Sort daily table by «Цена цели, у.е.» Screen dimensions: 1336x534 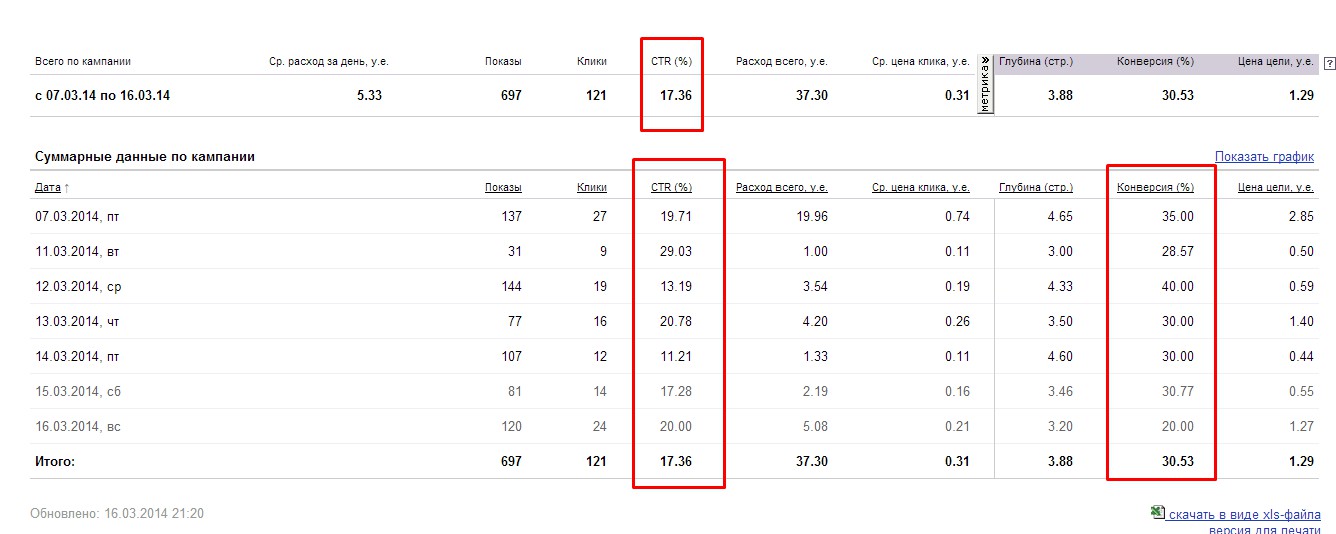tap(1275, 187)
